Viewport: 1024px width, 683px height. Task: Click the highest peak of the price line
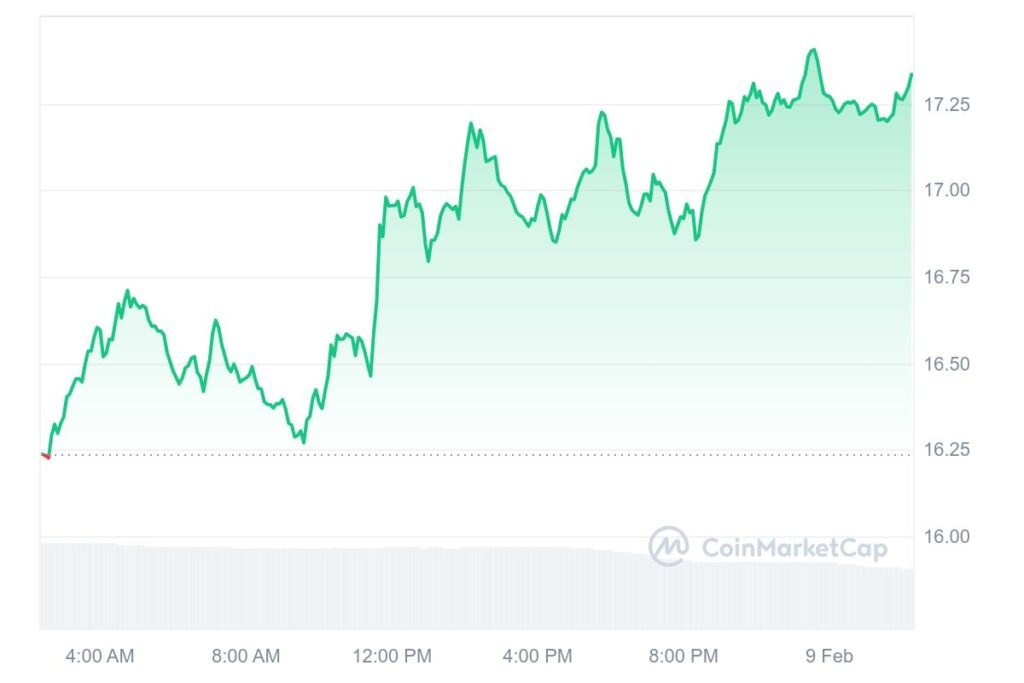(813, 50)
